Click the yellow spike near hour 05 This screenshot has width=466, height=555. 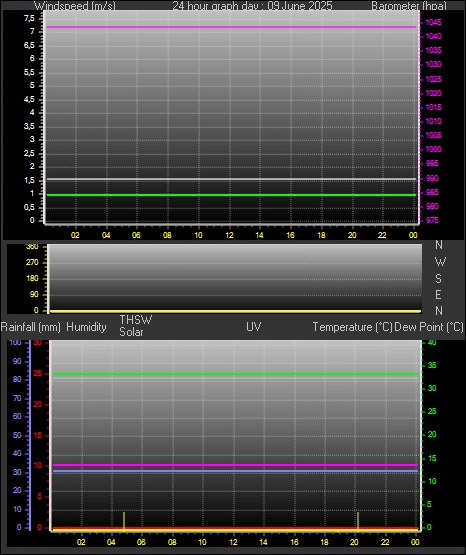(124, 520)
